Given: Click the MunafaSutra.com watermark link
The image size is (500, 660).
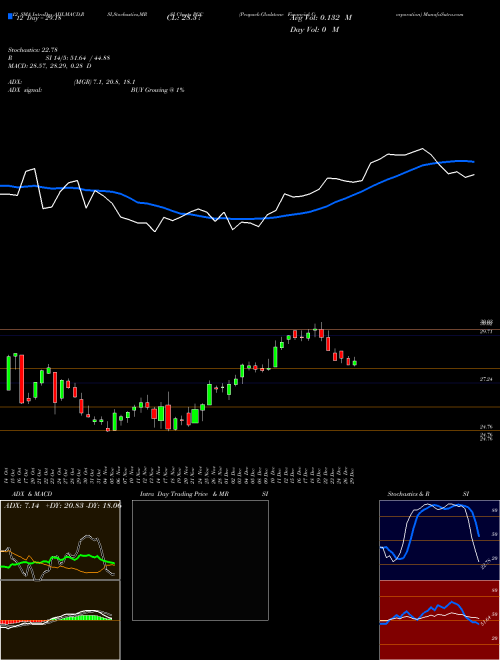Looking at the screenshot, I should pos(441,14).
